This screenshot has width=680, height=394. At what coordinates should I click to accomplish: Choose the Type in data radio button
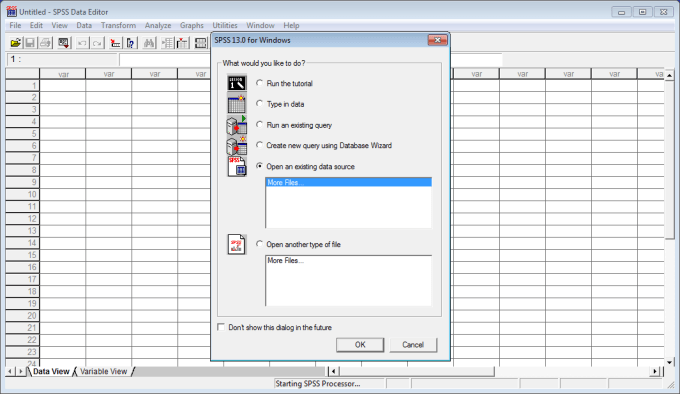click(259, 104)
